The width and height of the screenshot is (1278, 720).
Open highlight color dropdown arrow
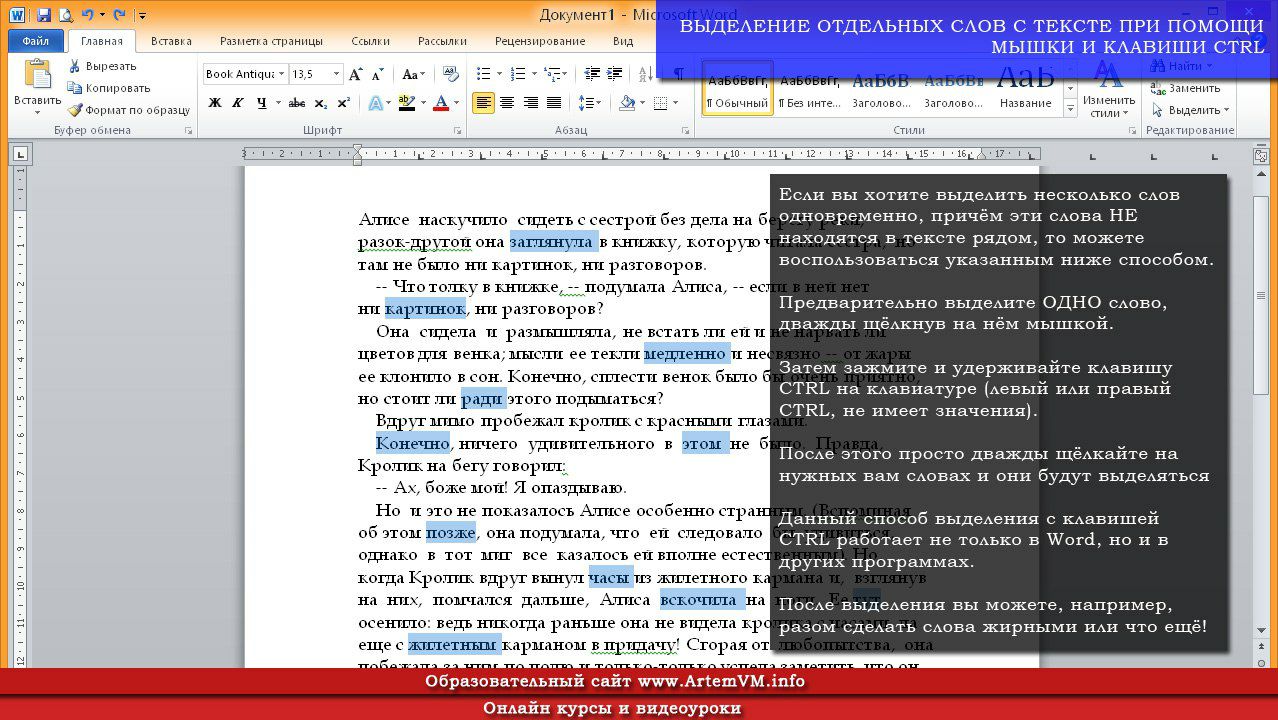coord(421,103)
